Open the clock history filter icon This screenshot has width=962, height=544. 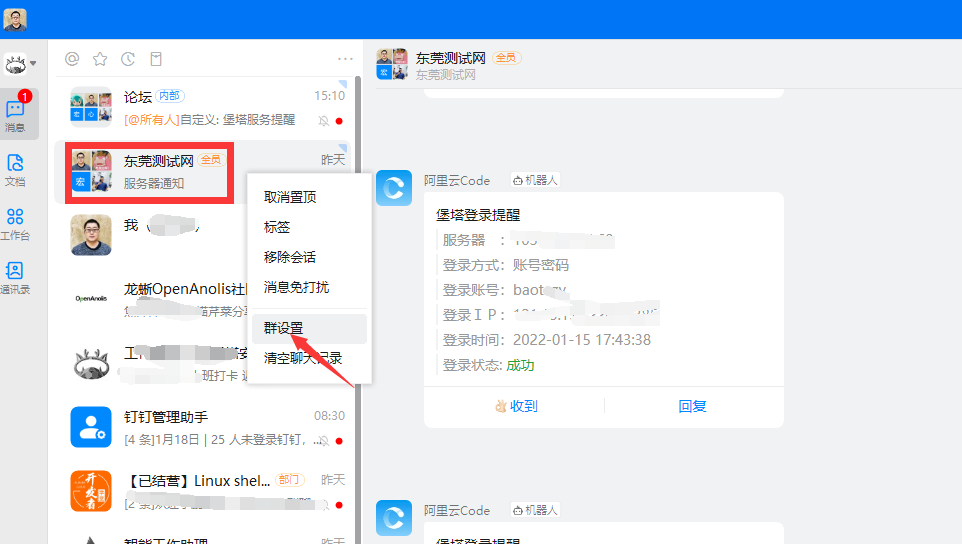128,59
